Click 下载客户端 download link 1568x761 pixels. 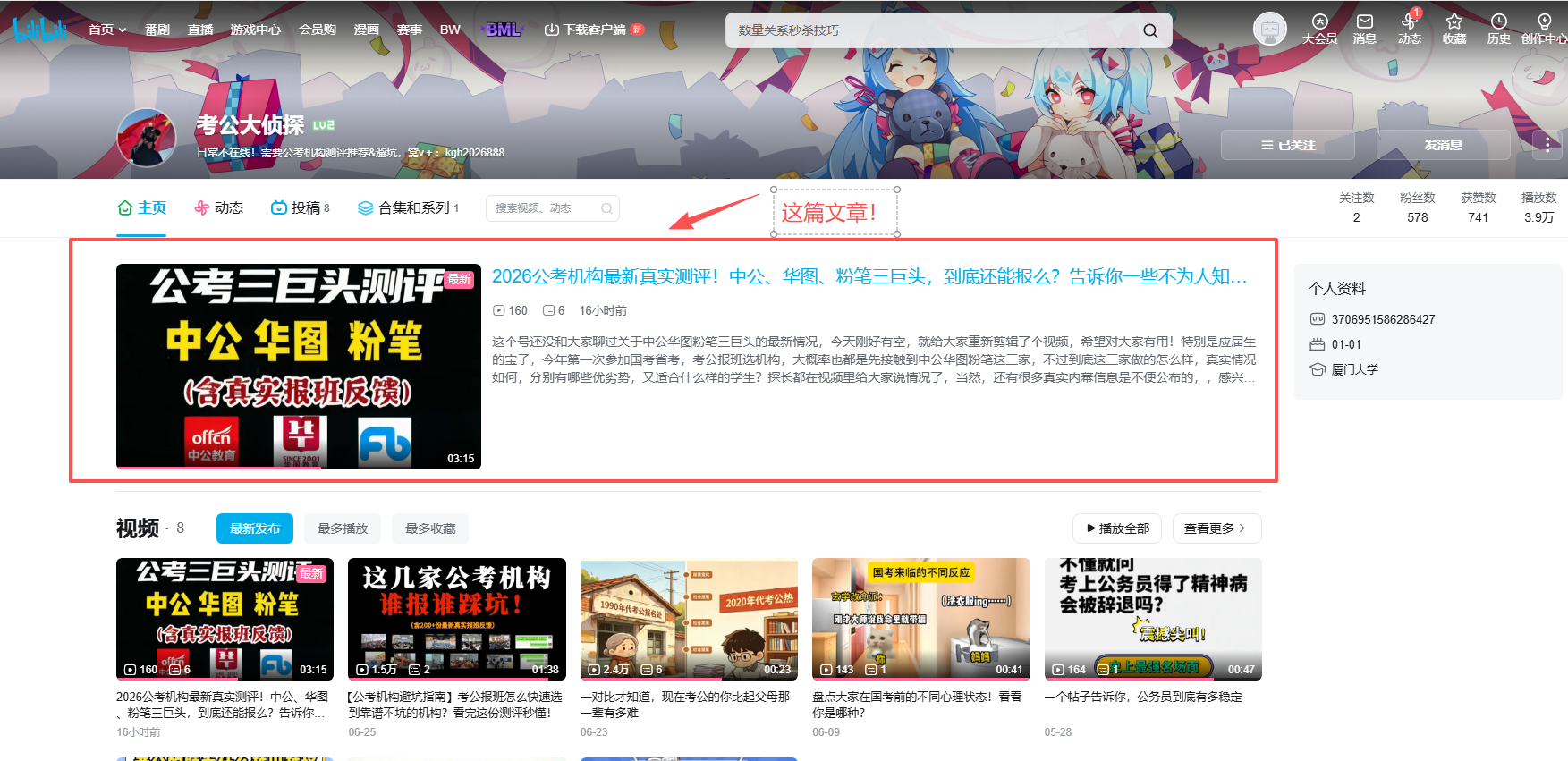click(x=593, y=30)
